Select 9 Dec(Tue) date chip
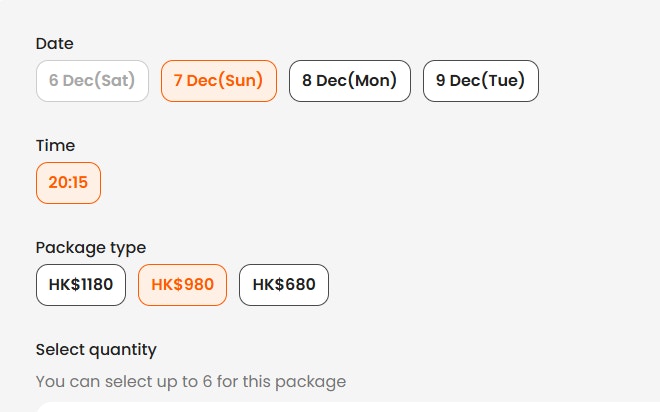Screen dimensions: 660x412 [480, 81]
